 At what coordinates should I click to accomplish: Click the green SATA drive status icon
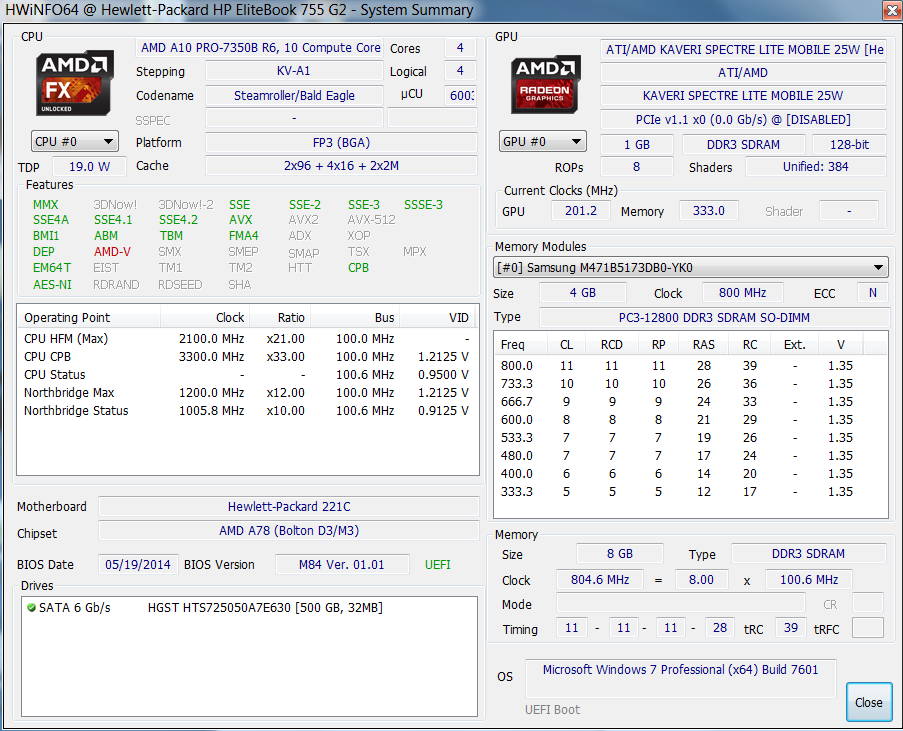pyautogui.click(x=32, y=608)
